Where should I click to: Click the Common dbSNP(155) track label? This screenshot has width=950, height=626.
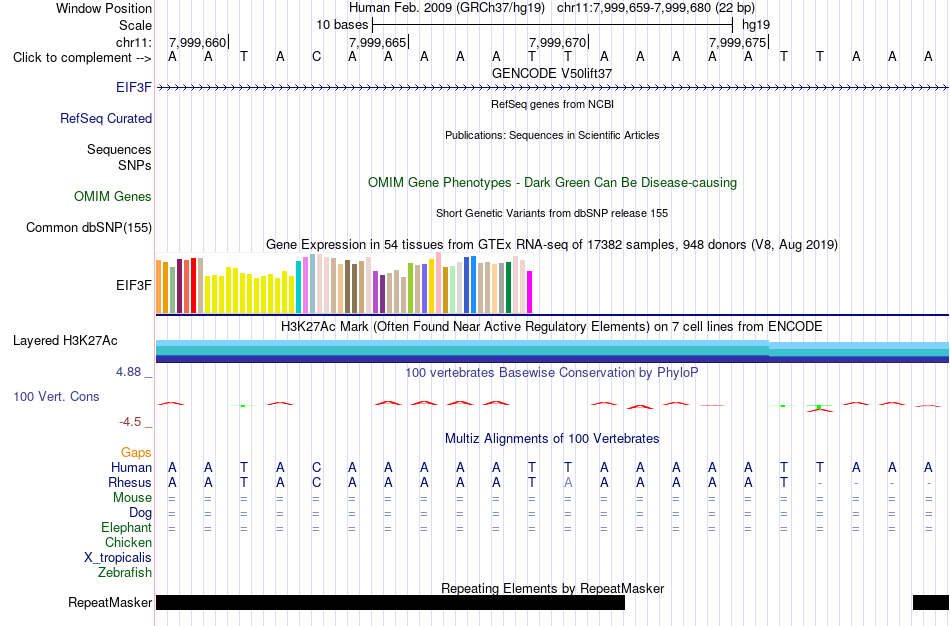tap(88, 227)
